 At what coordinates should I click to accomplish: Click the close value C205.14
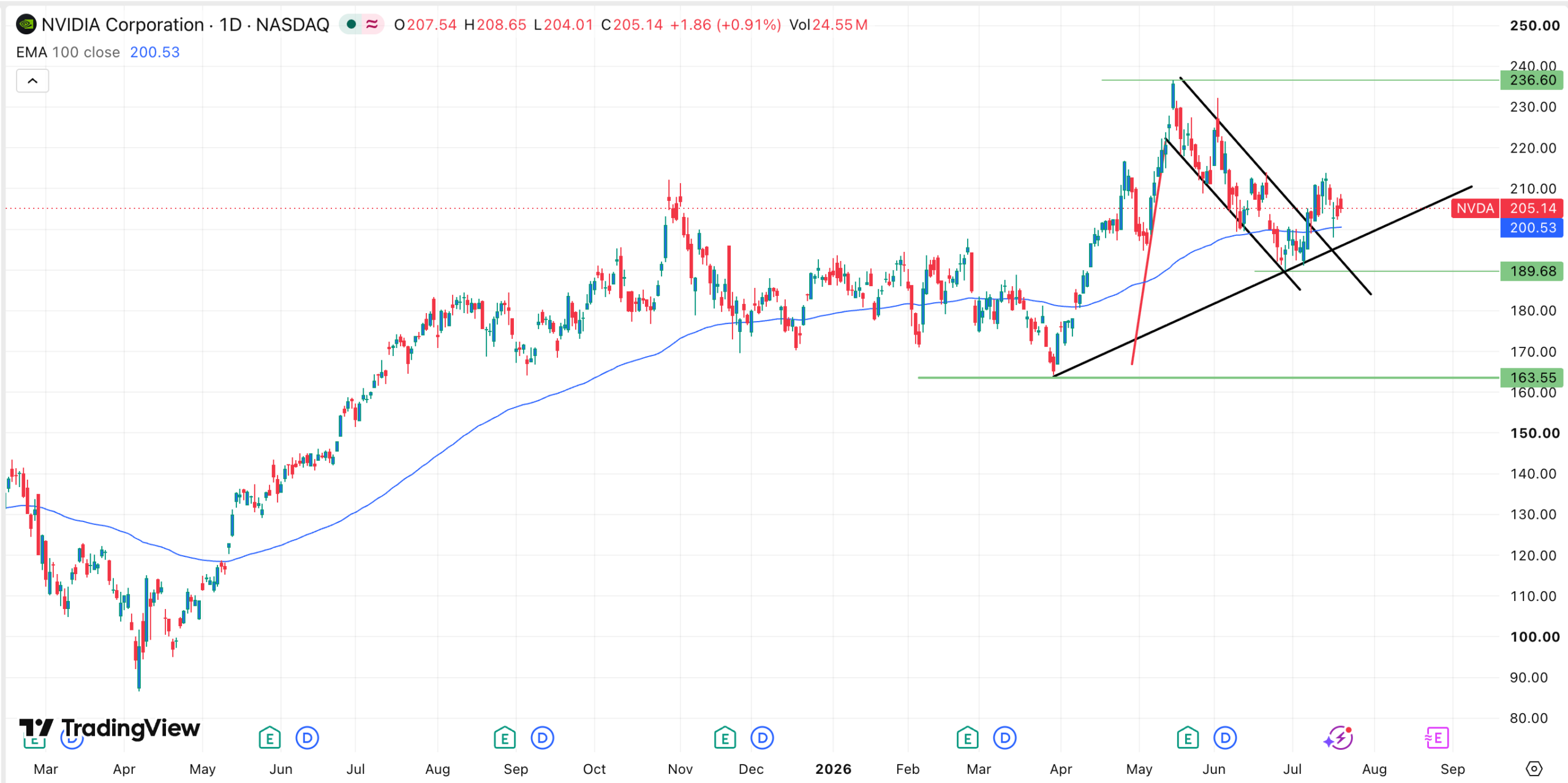click(632, 25)
